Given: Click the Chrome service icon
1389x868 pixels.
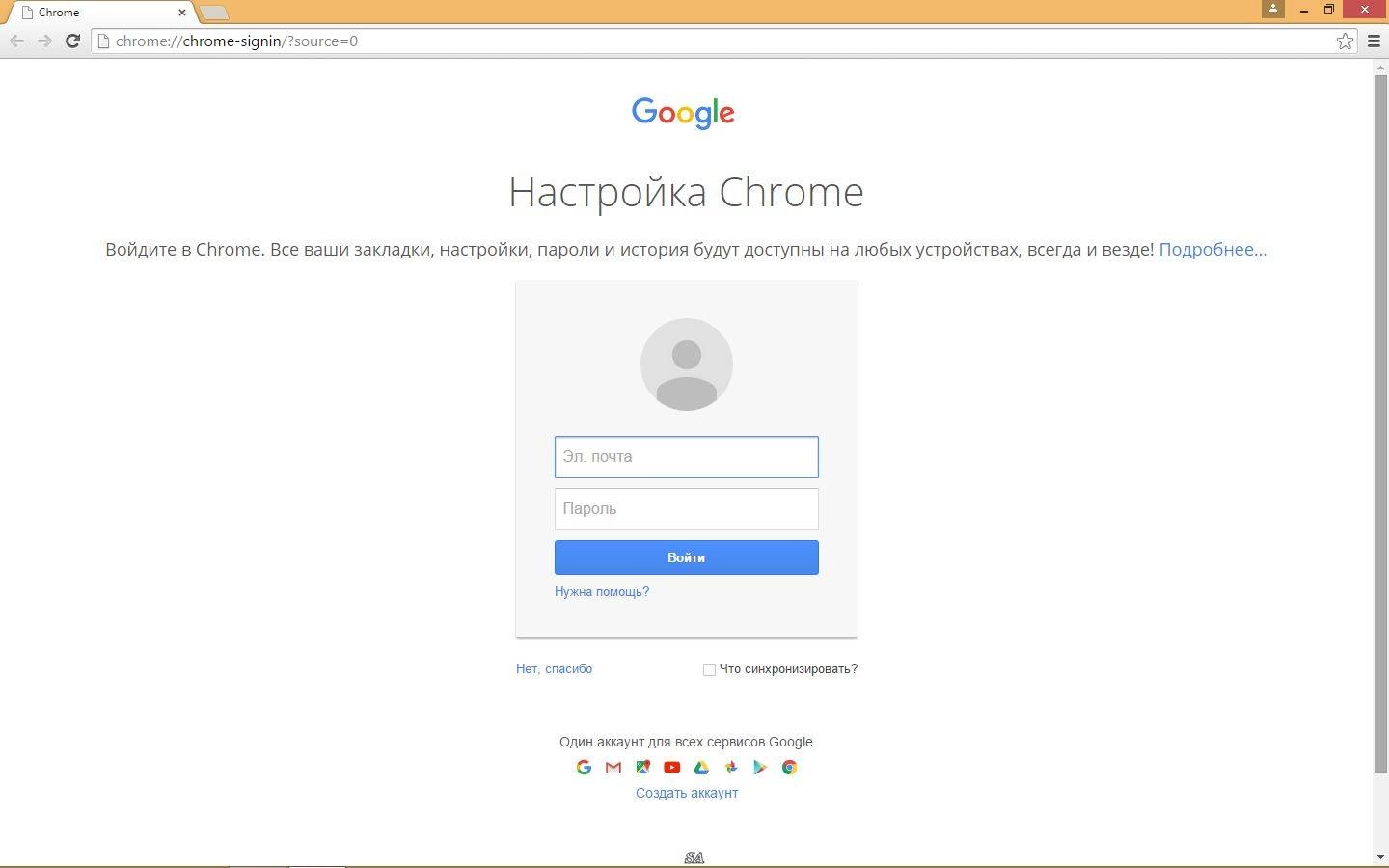Looking at the screenshot, I should [789, 768].
